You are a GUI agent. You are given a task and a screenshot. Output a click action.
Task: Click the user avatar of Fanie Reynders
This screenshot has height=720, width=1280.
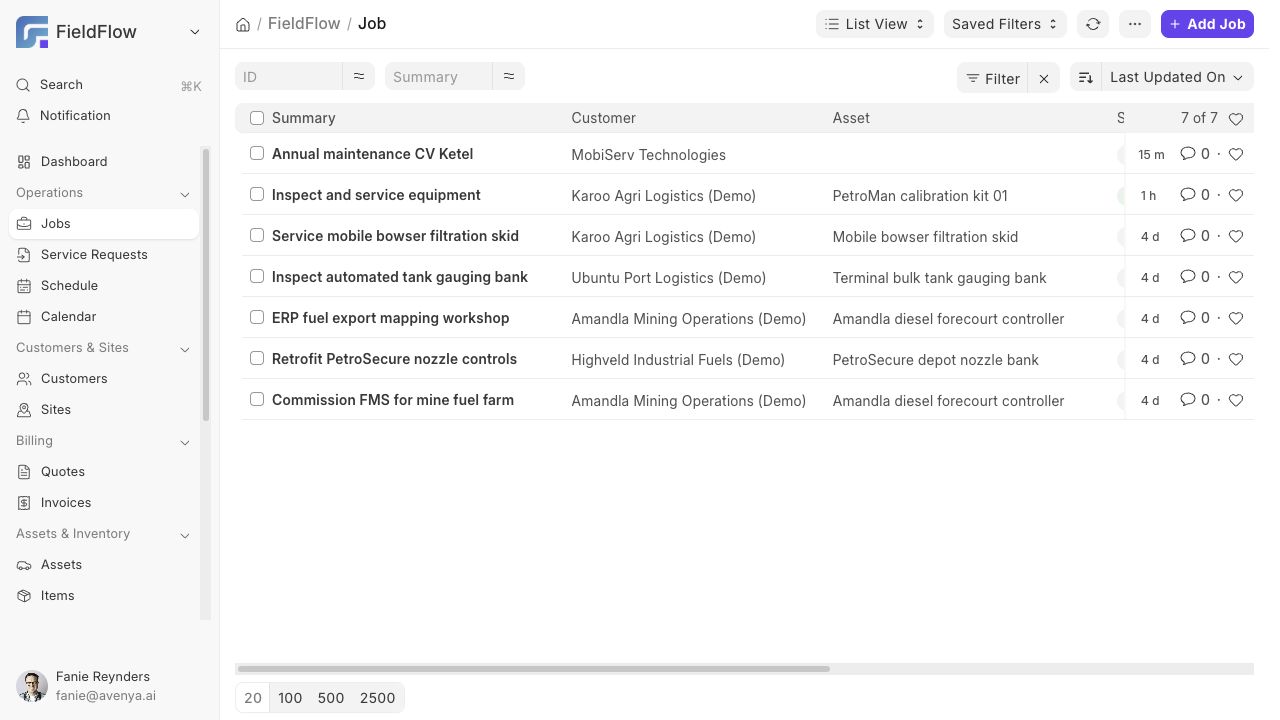32,686
